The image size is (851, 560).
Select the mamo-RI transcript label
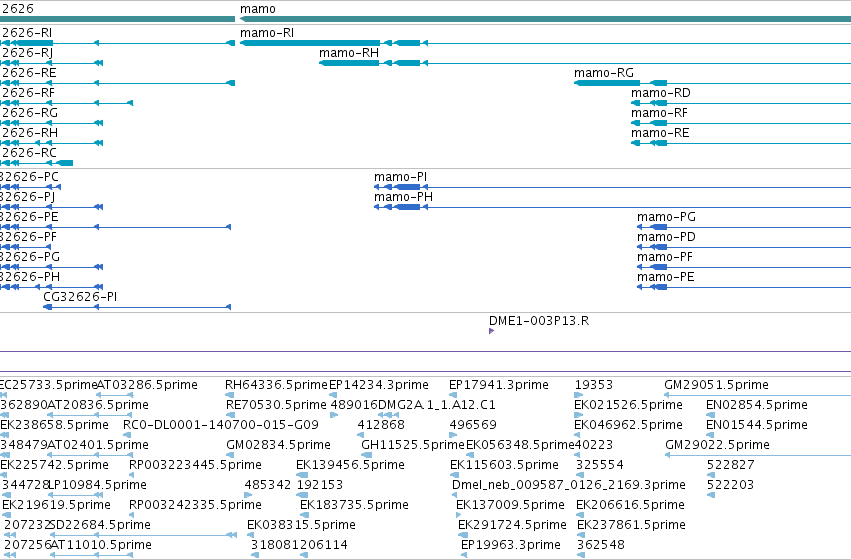267,33
